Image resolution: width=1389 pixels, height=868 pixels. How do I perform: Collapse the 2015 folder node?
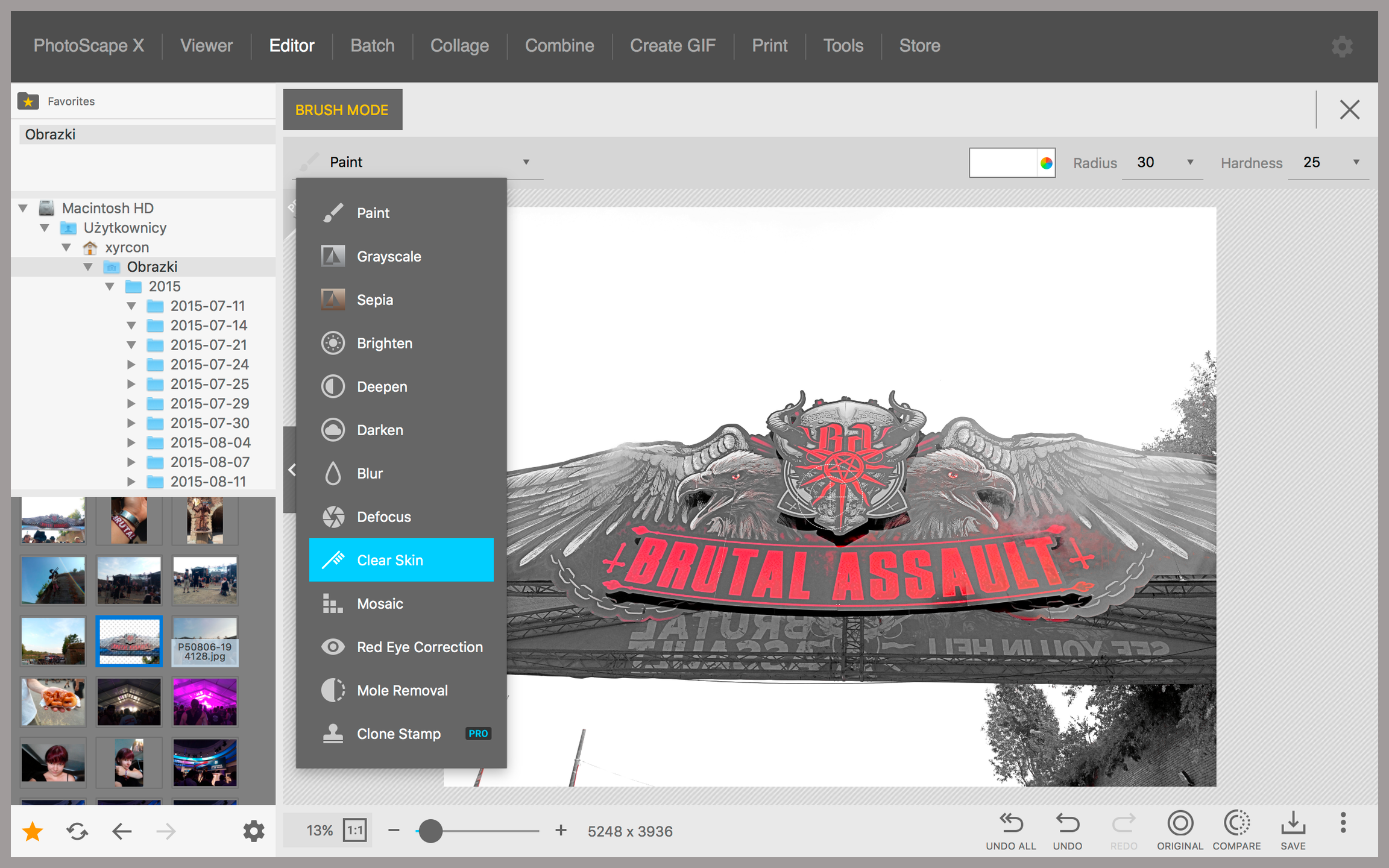[110, 286]
